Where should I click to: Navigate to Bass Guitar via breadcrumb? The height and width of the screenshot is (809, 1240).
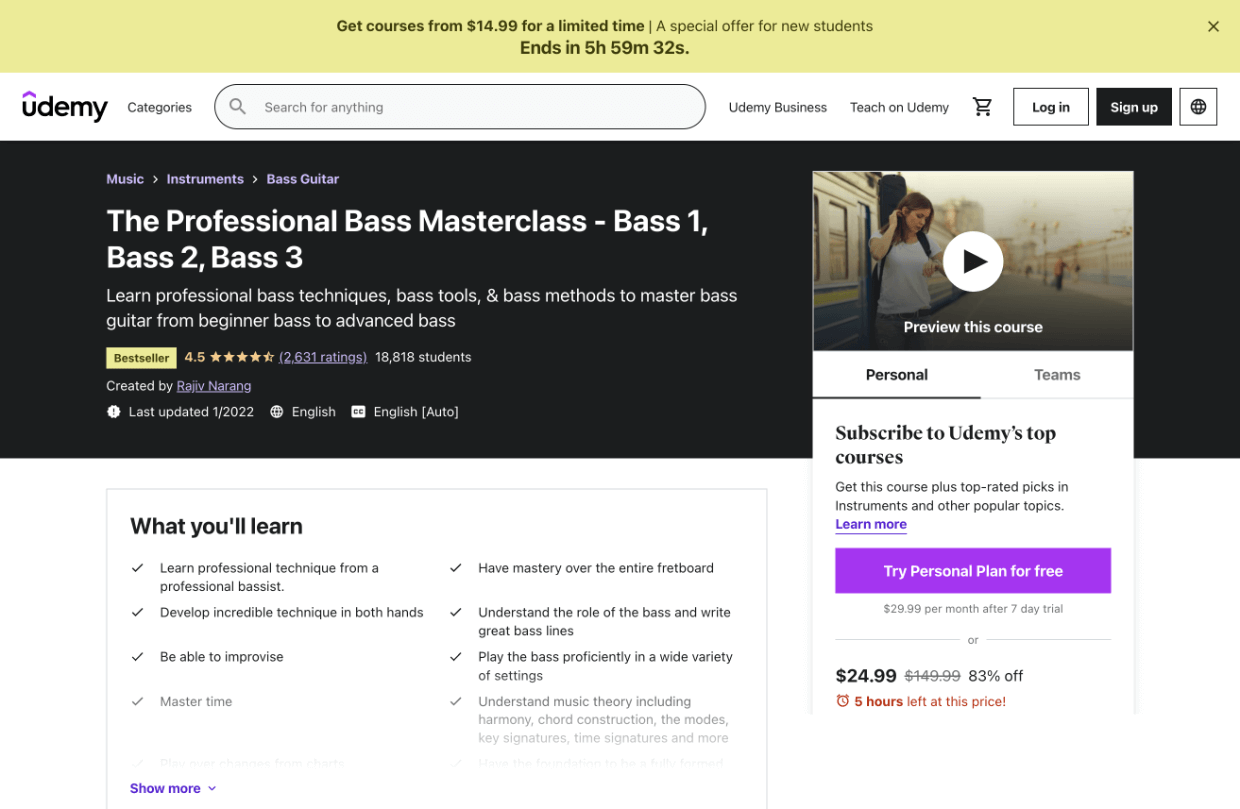(x=302, y=178)
